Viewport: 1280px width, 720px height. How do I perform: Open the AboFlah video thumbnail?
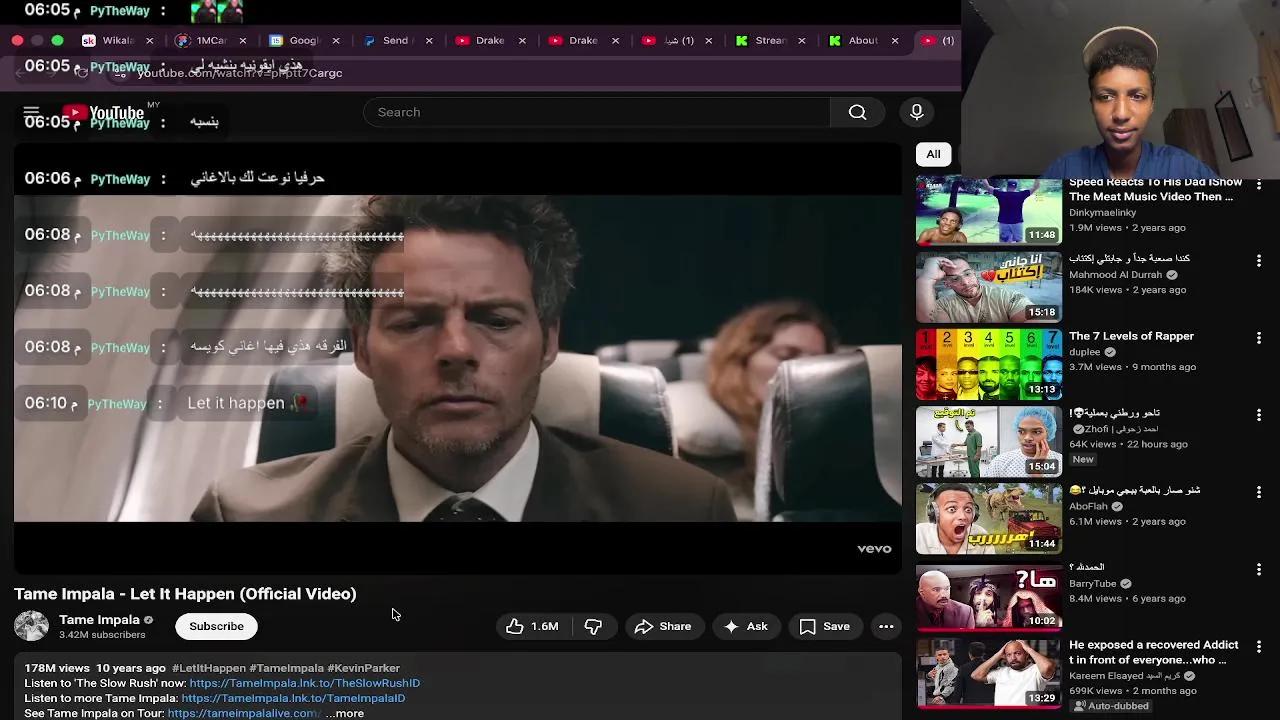click(x=989, y=518)
